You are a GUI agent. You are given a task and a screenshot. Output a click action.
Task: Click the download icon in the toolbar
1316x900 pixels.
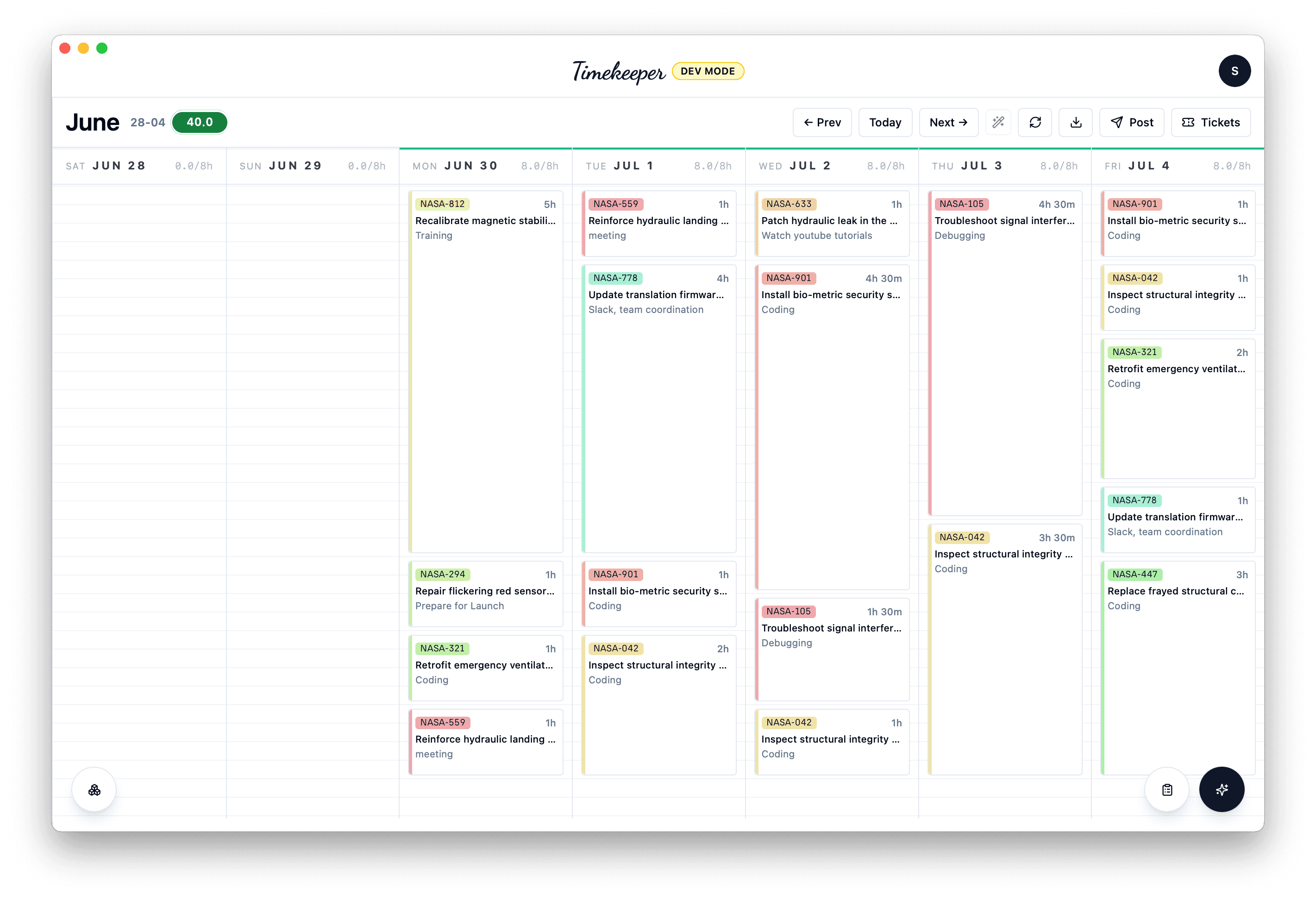(x=1075, y=122)
